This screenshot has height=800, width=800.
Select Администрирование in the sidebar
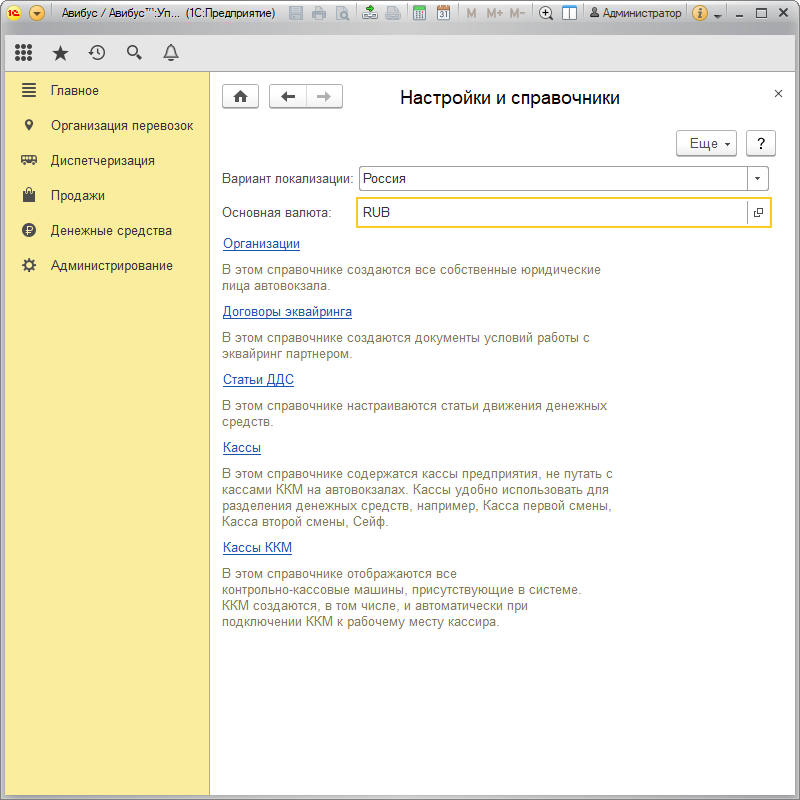tap(111, 265)
